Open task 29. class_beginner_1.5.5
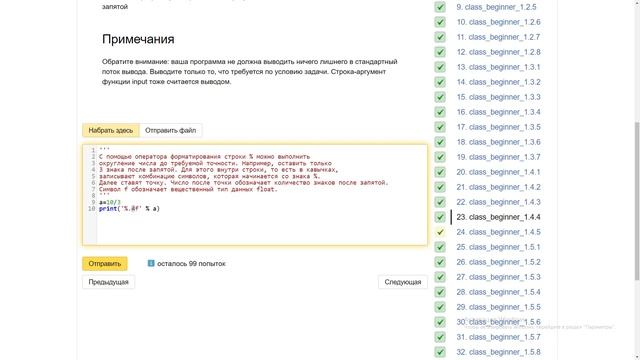Screen dimensions: 640x360 498,307
